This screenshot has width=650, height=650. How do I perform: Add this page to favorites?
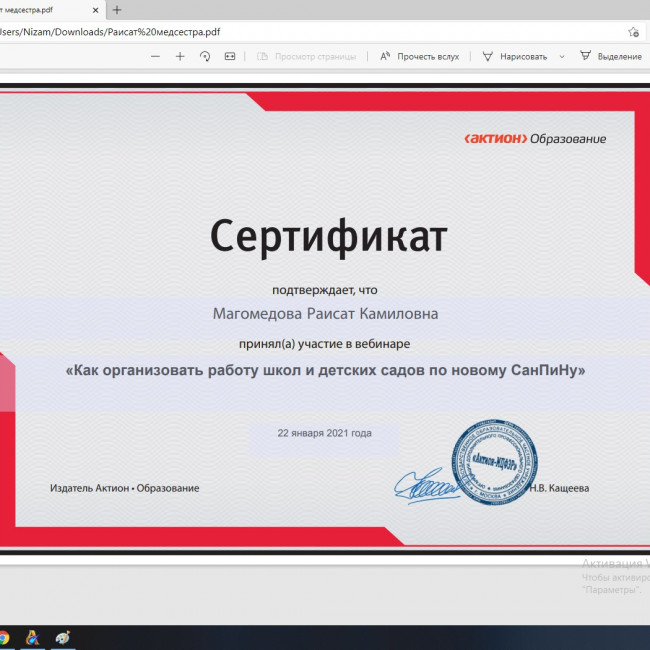tap(633, 32)
